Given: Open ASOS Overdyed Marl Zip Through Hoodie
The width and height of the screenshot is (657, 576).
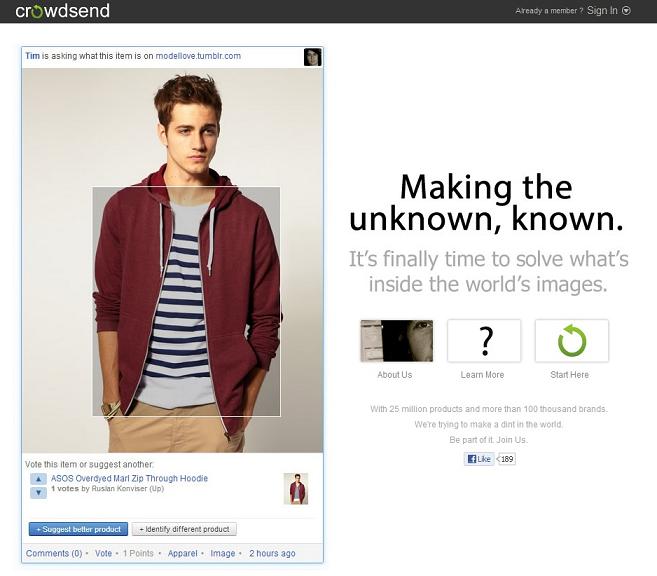Looking at the screenshot, I should [129, 478].
